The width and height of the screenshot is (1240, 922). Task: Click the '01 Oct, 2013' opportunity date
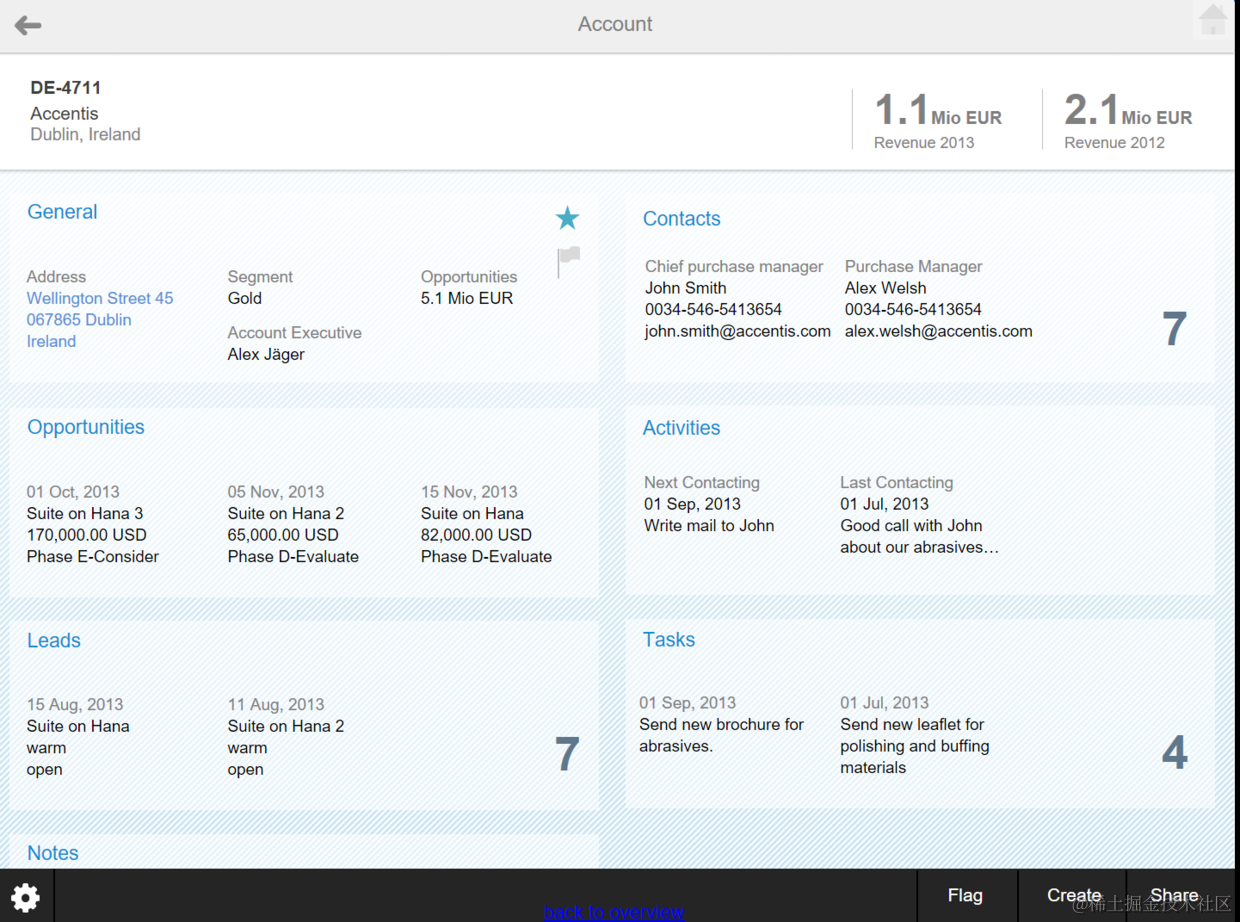(x=73, y=491)
